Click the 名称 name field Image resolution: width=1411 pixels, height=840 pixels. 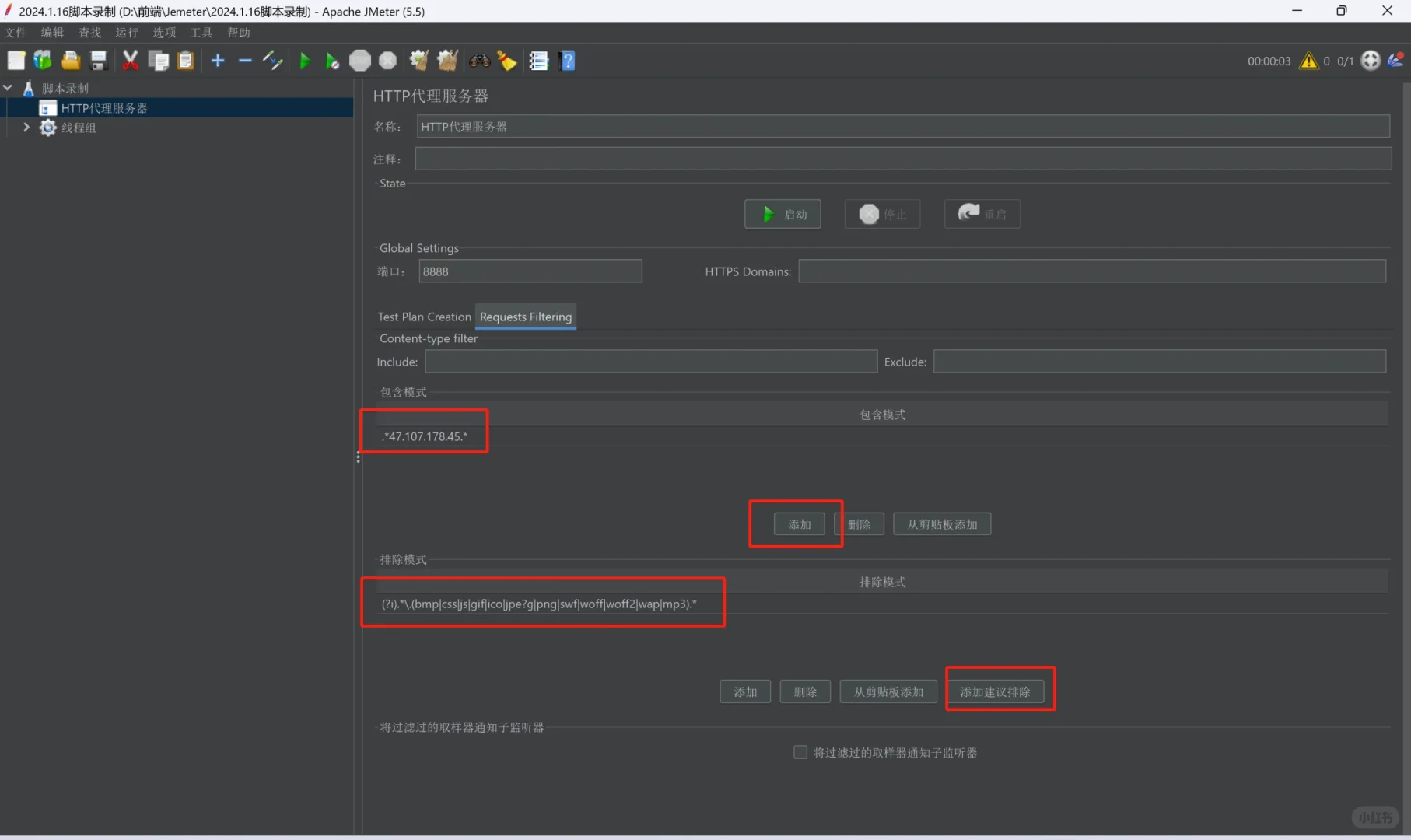tap(903, 126)
